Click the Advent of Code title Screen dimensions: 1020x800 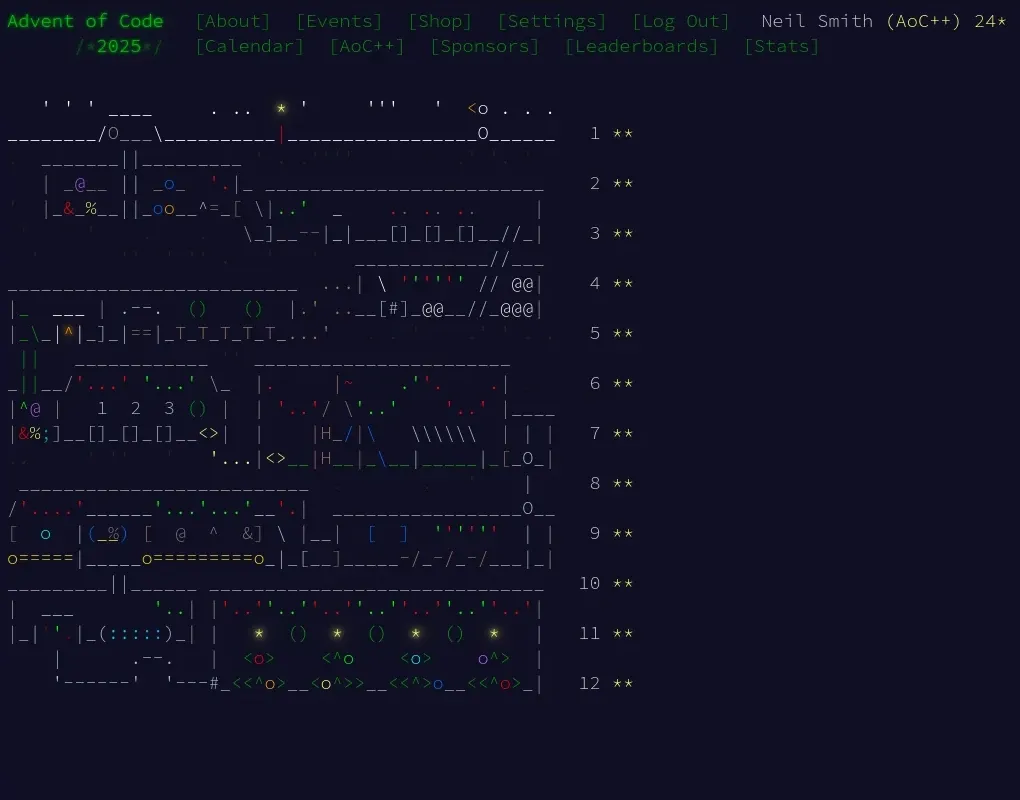point(86,20)
